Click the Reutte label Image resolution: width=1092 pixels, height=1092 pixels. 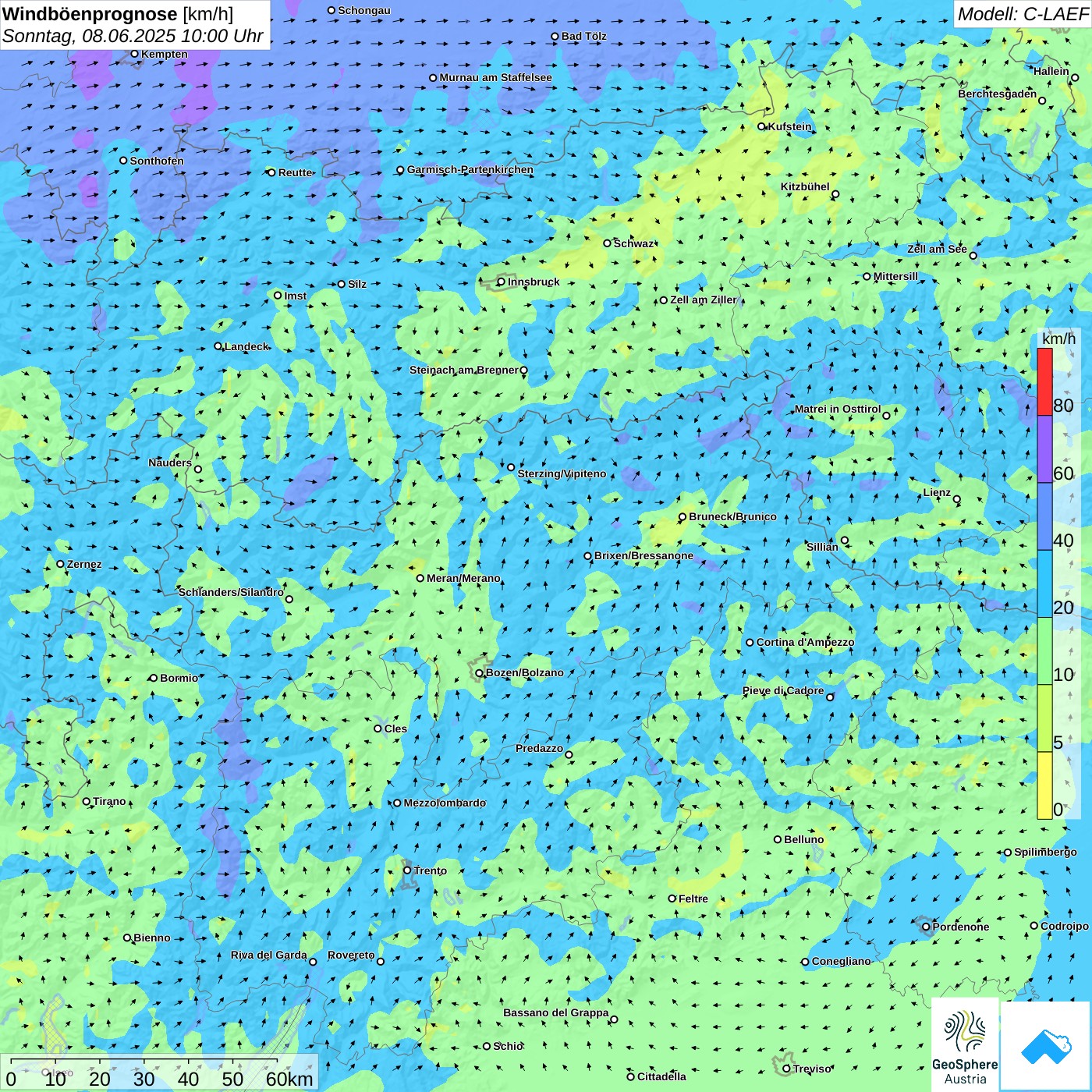click(296, 172)
